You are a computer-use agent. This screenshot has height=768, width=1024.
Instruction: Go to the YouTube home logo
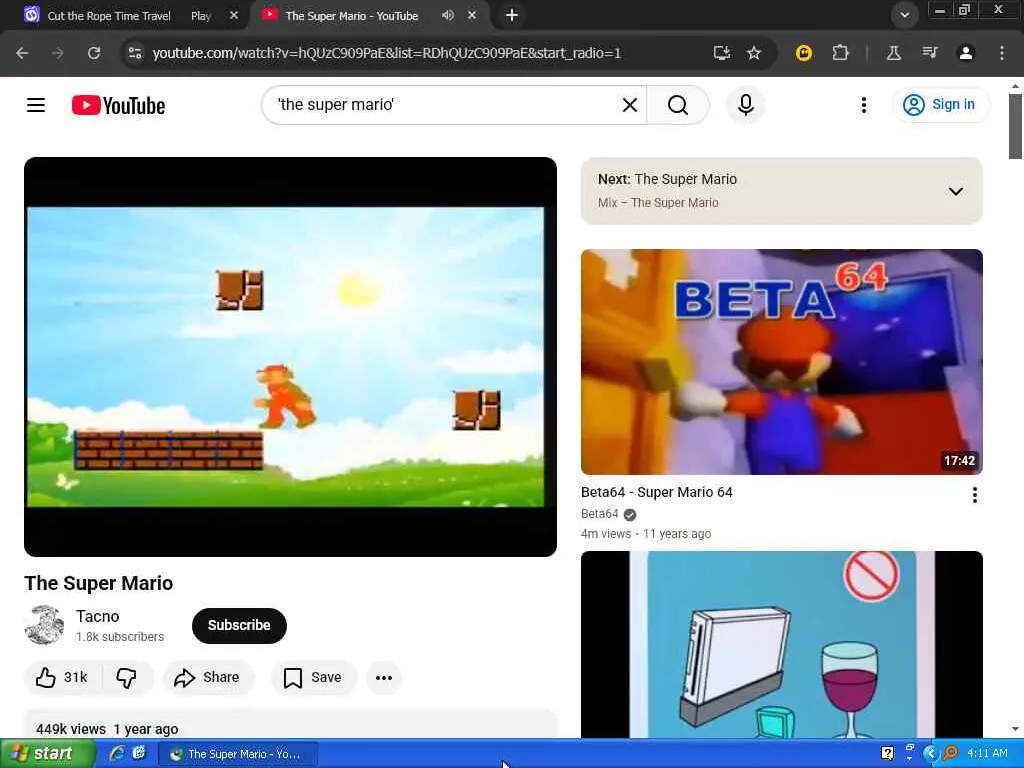click(118, 105)
